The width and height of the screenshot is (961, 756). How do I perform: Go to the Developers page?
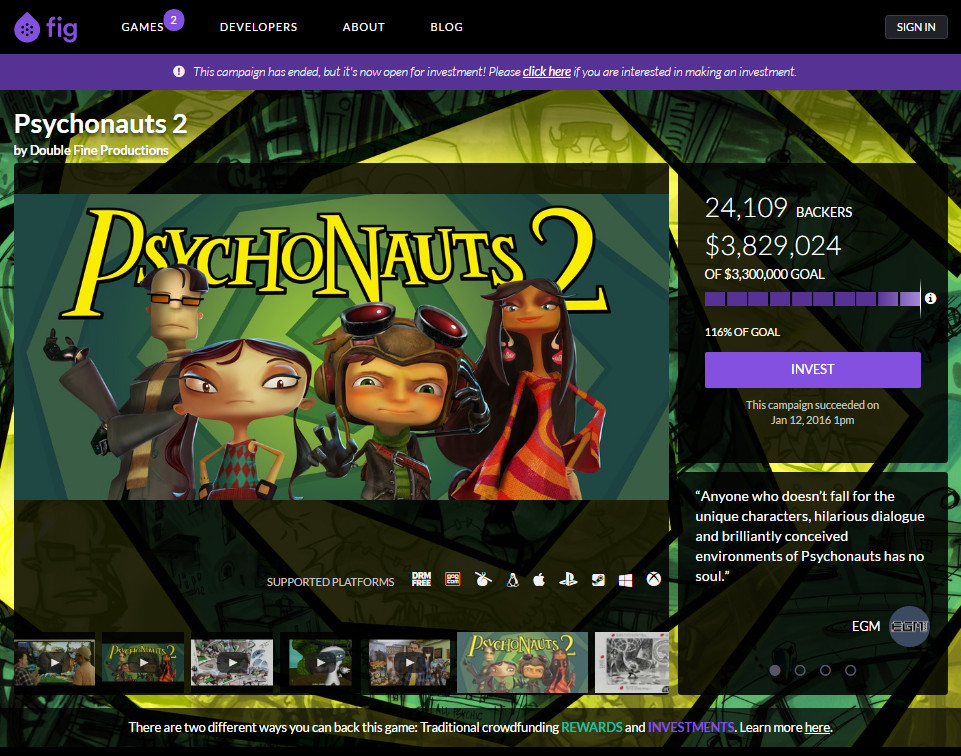tap(258, 27)
